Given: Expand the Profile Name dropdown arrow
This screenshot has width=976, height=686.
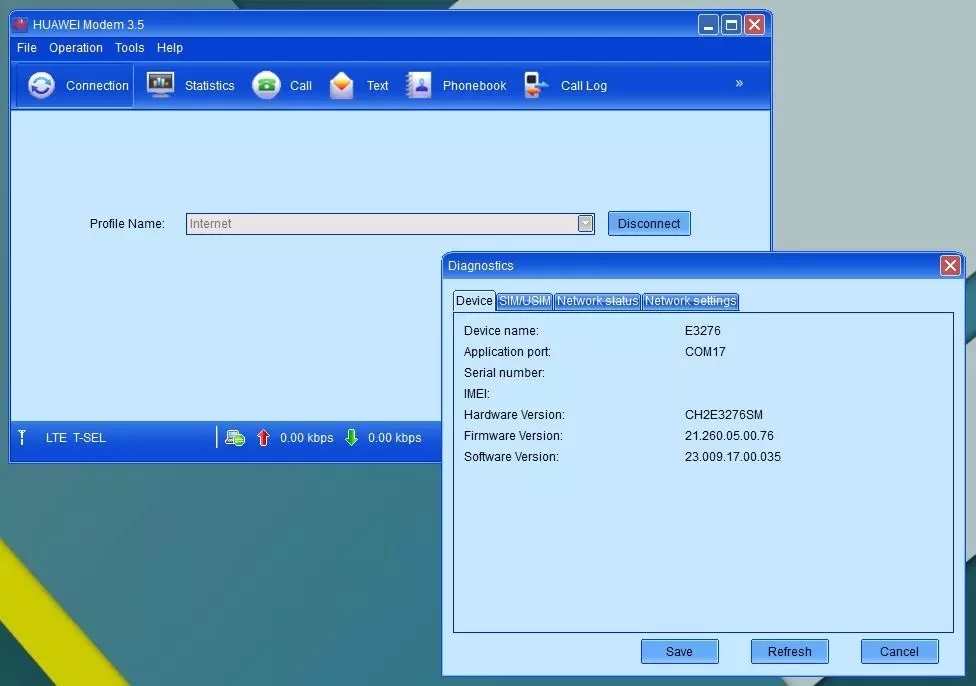Looking at the screenshot, I should [x=585, y=223].
